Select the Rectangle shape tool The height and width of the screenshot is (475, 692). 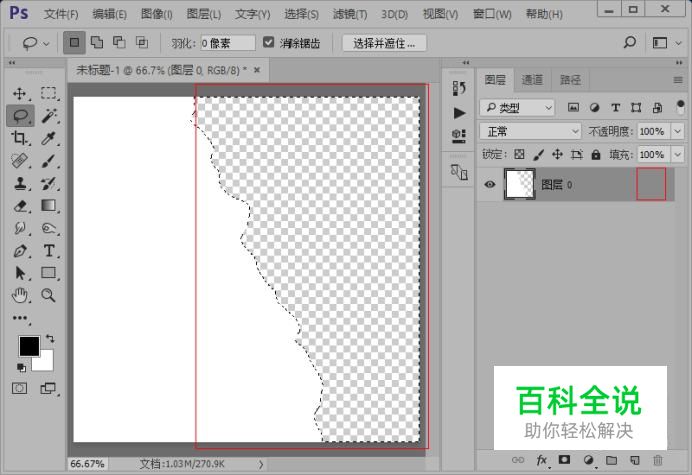tap(49, 273)
